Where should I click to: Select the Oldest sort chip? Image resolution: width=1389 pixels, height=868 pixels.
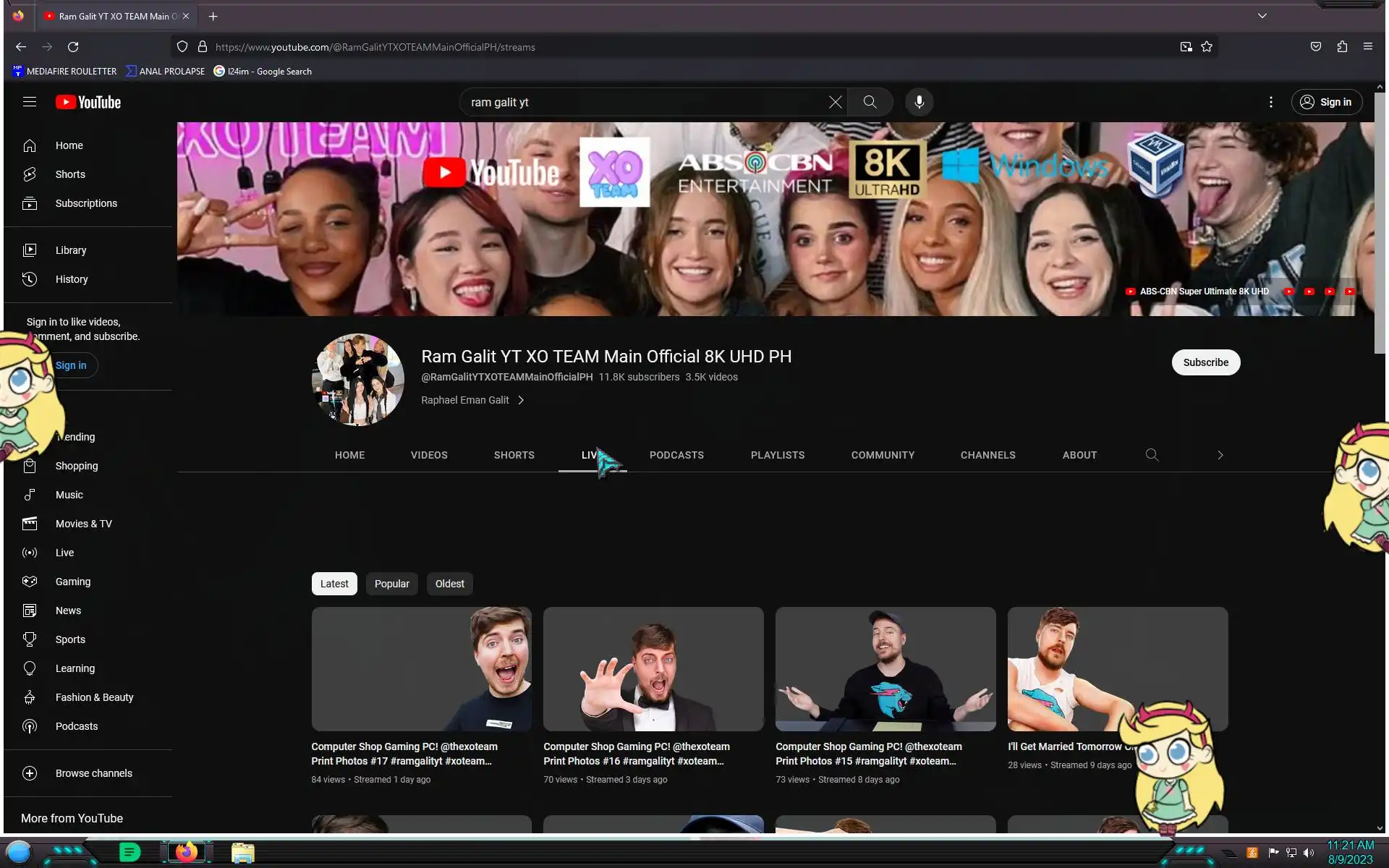[x=449, y=584]
